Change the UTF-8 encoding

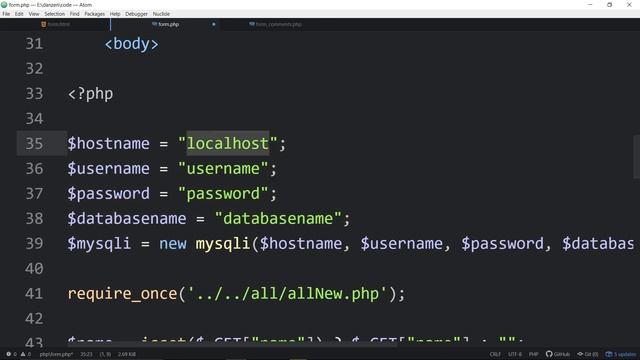(515, 354)
